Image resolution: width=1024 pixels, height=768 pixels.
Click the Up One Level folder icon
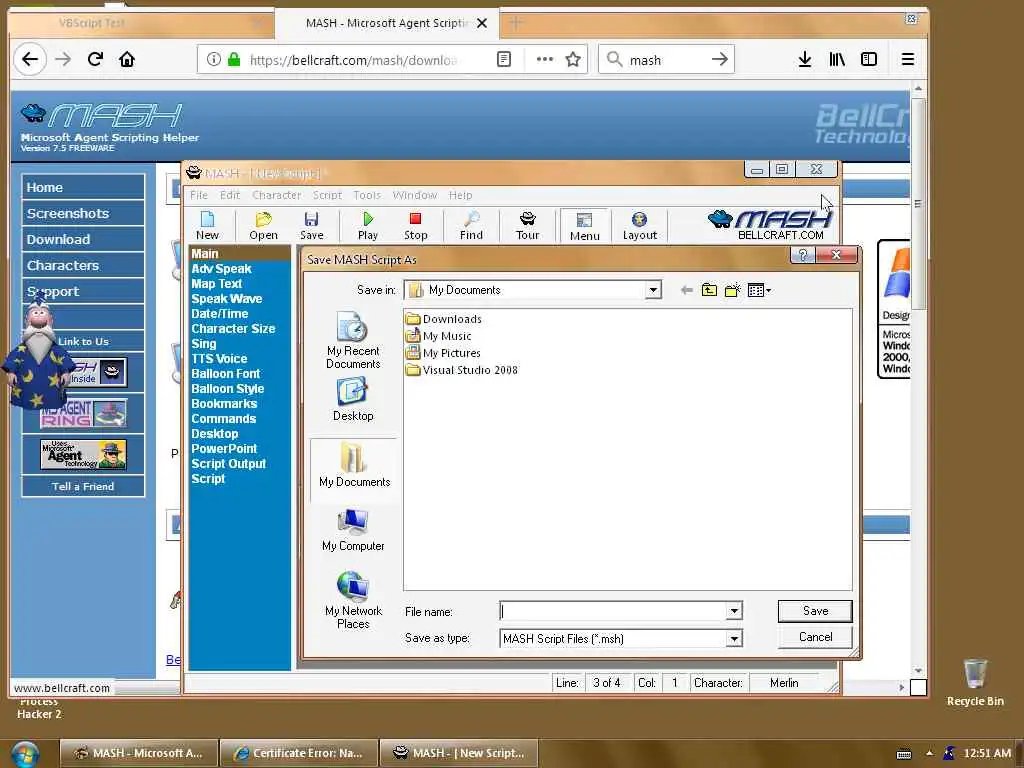tap(709, 290)
